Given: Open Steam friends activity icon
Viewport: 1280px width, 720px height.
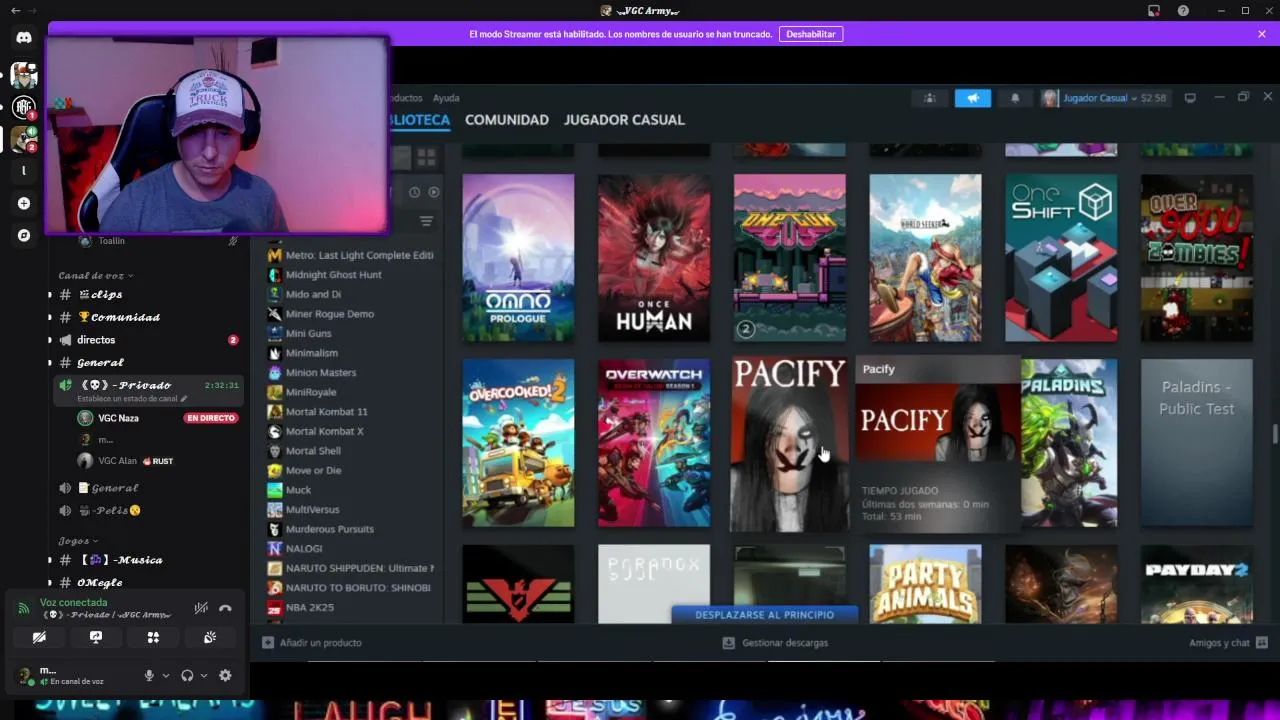Looking at the screenshot, I should [x=930, y=98].
